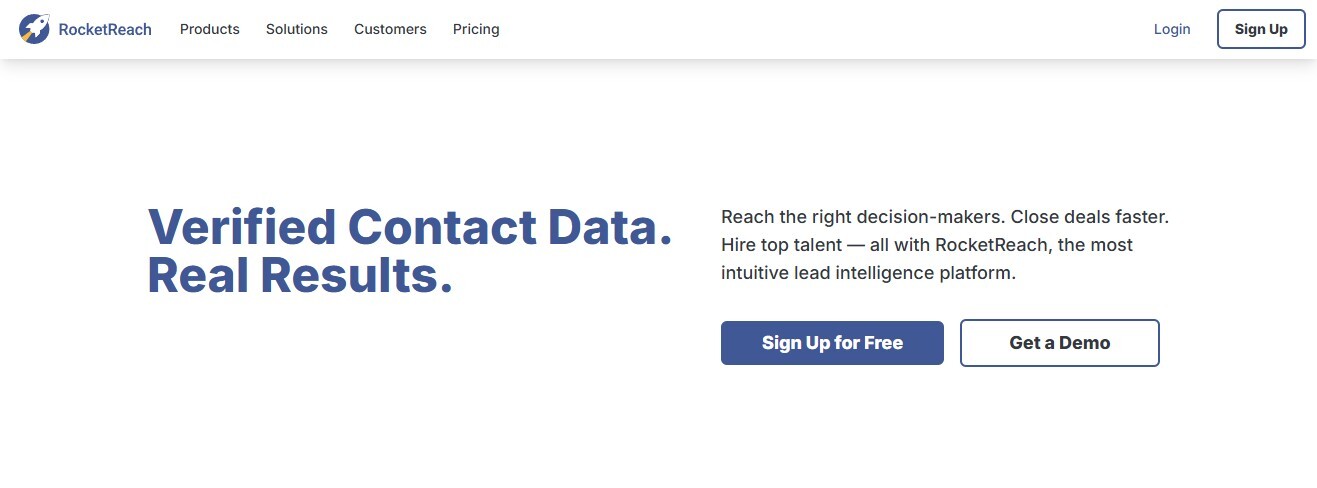
Task: Click the text Reach the right decision-makers
Action: coord(862,217)
